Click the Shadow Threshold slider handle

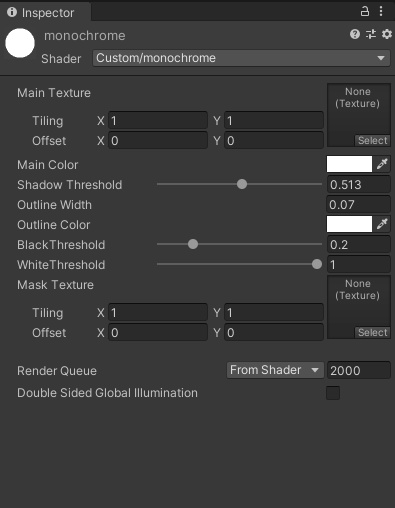[242, 184]
